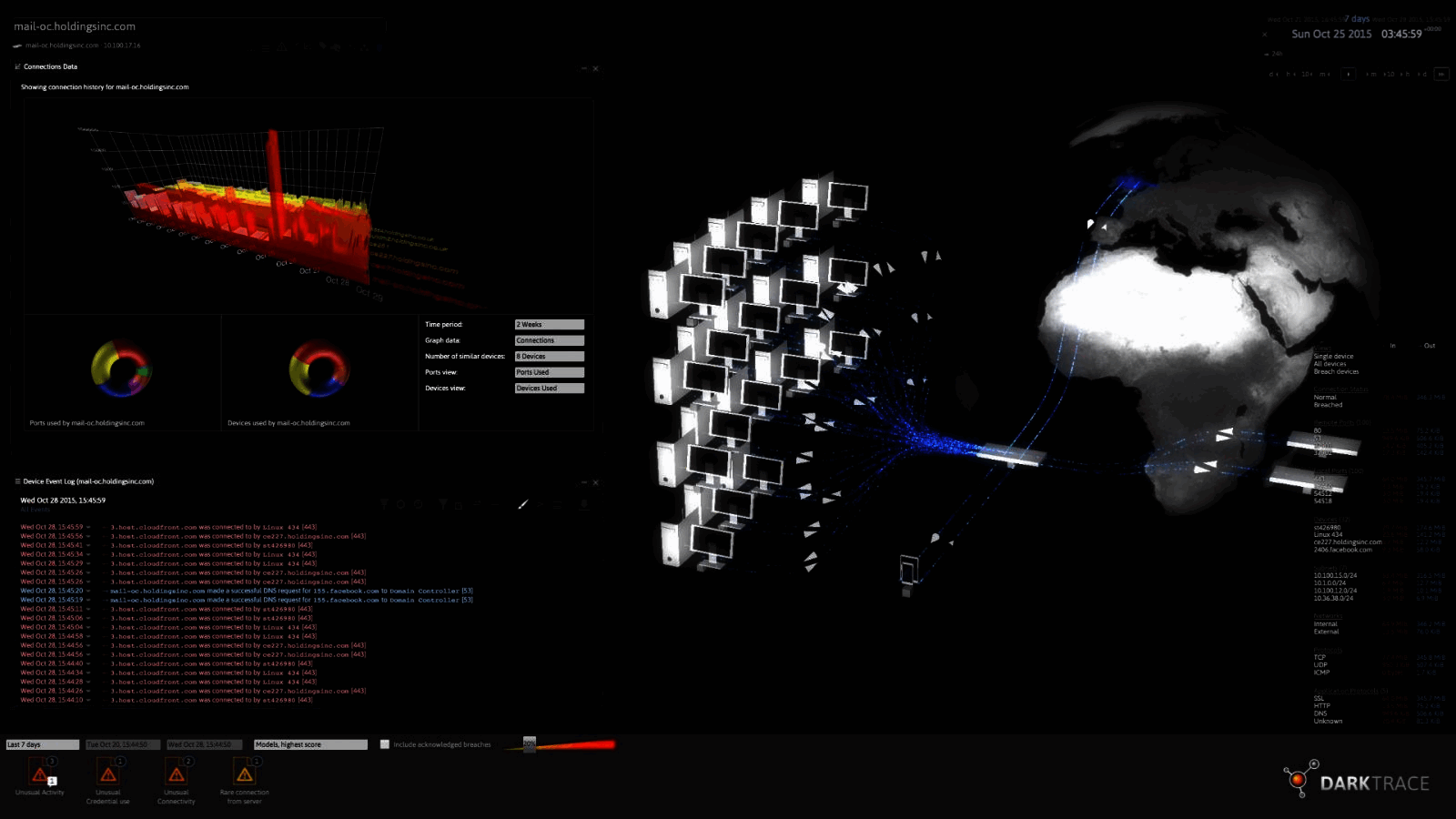Open the similar devices 8 Devices dropdown

pyautogui.click(x=550, y=357)
